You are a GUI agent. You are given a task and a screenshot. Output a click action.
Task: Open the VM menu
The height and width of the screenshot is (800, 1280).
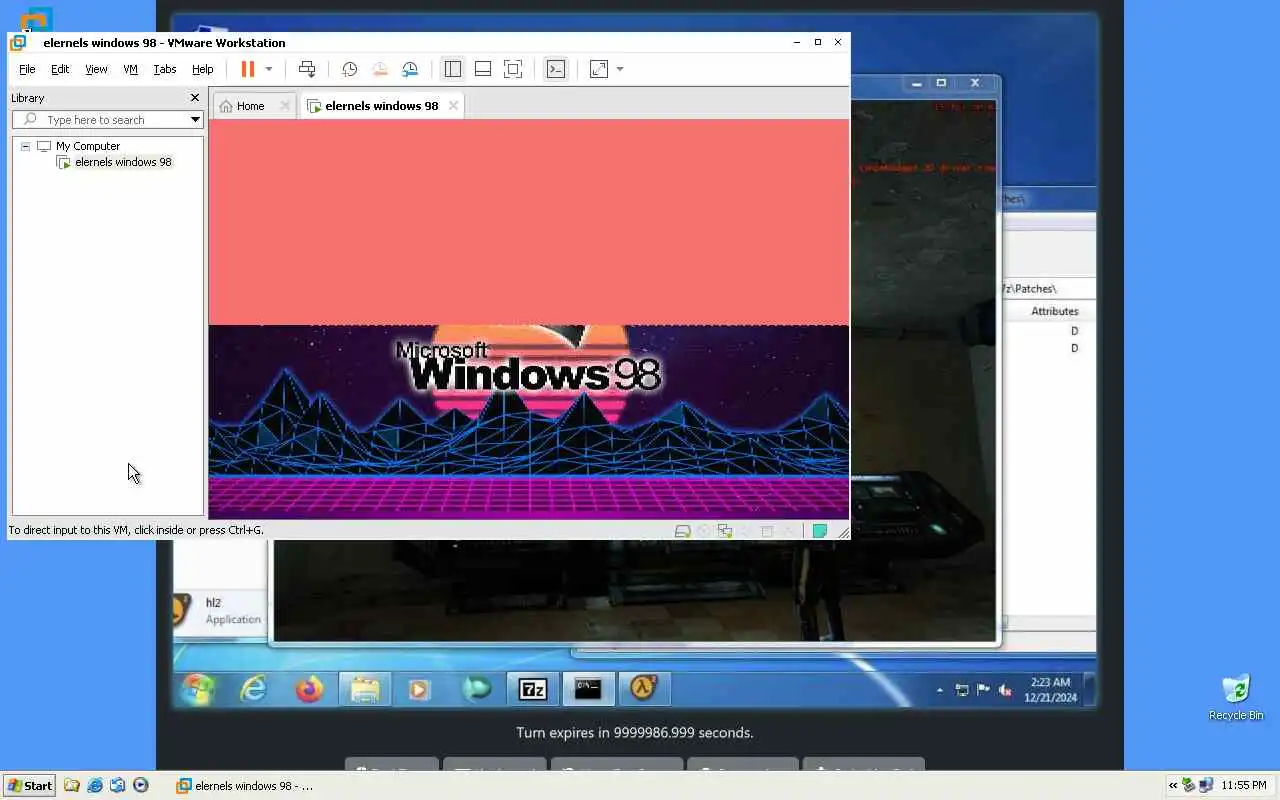pos(130,69)
